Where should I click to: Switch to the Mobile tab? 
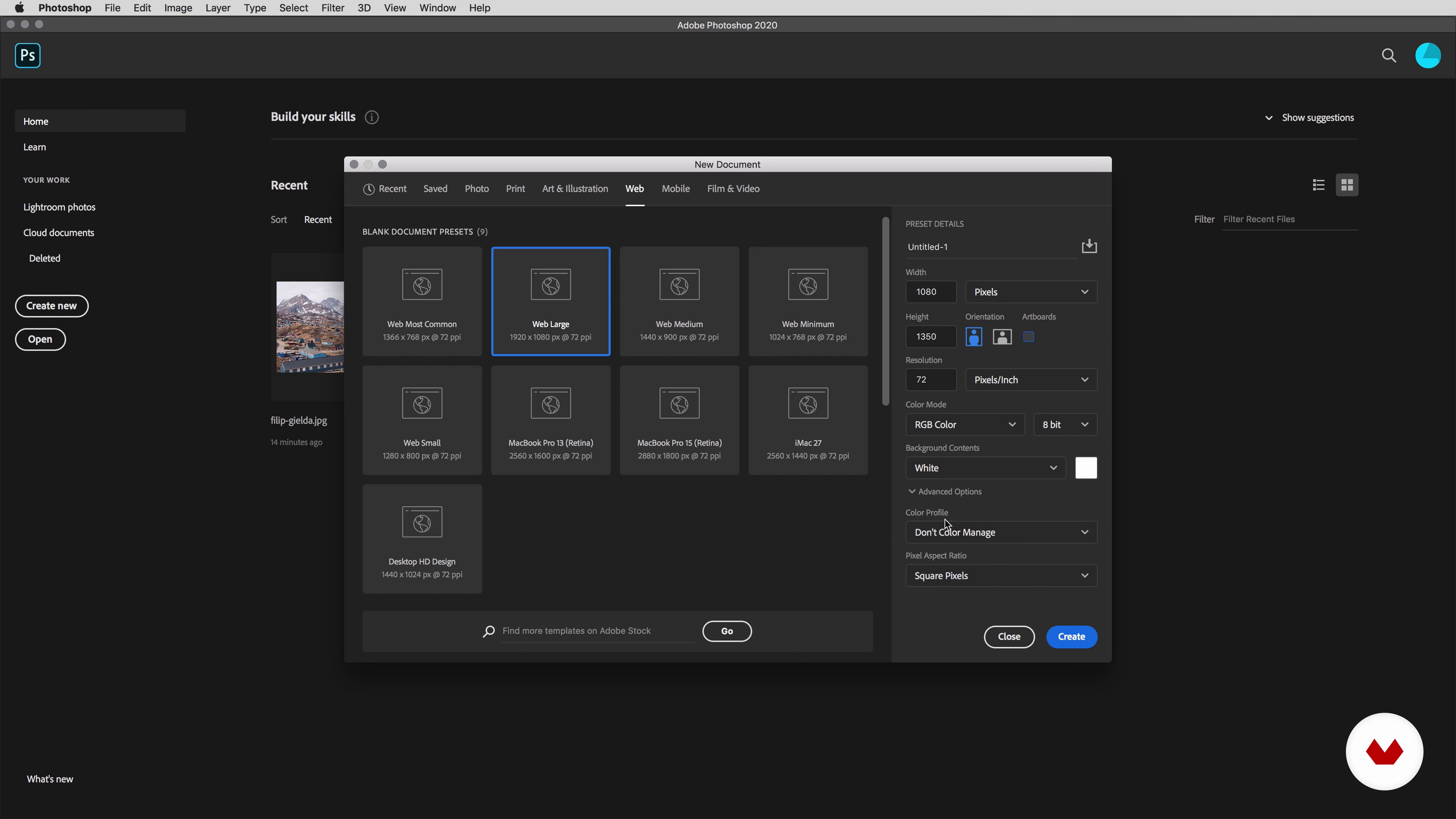pyautogui.click(x=675, y=189)
